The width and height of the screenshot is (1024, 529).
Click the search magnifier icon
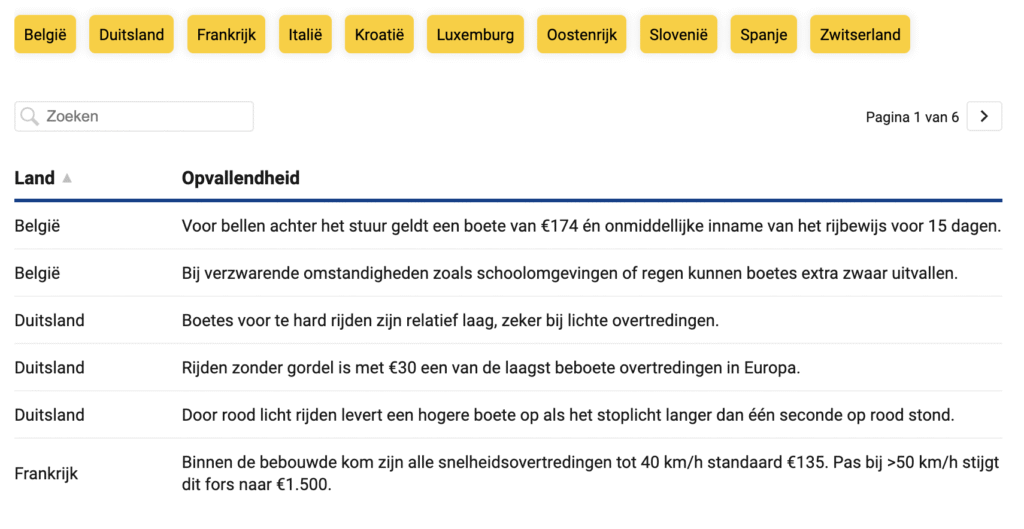pos(29,116)
